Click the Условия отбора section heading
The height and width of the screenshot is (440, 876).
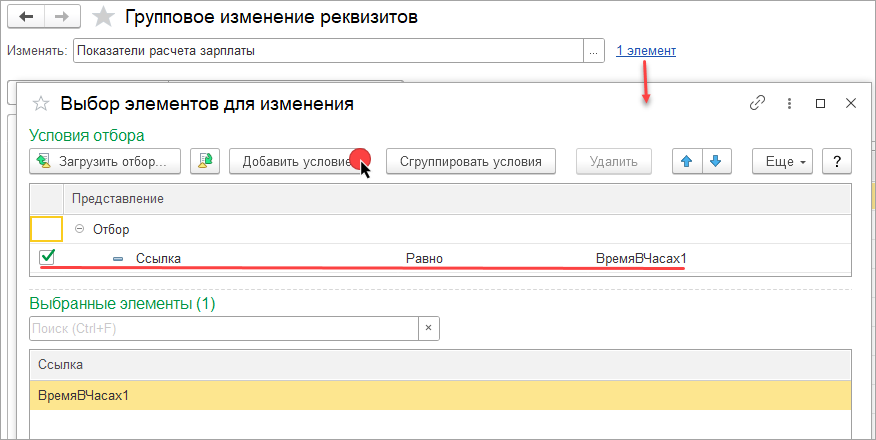tap(87, 135)
